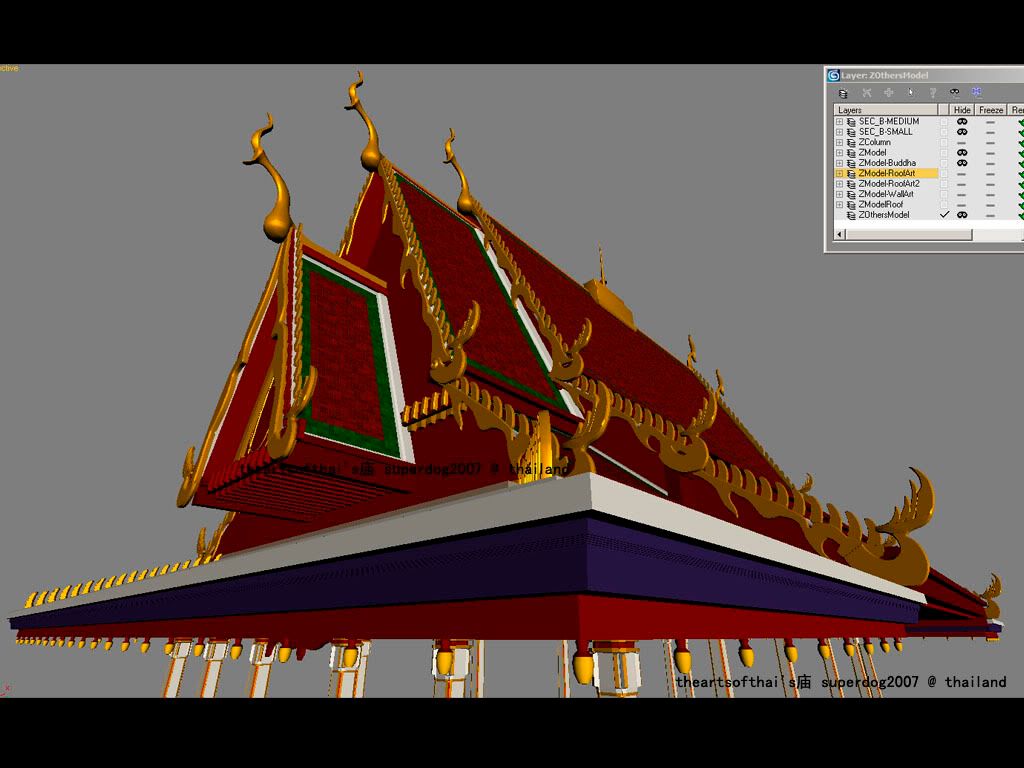Click the Hide column header

coord(962,110)
